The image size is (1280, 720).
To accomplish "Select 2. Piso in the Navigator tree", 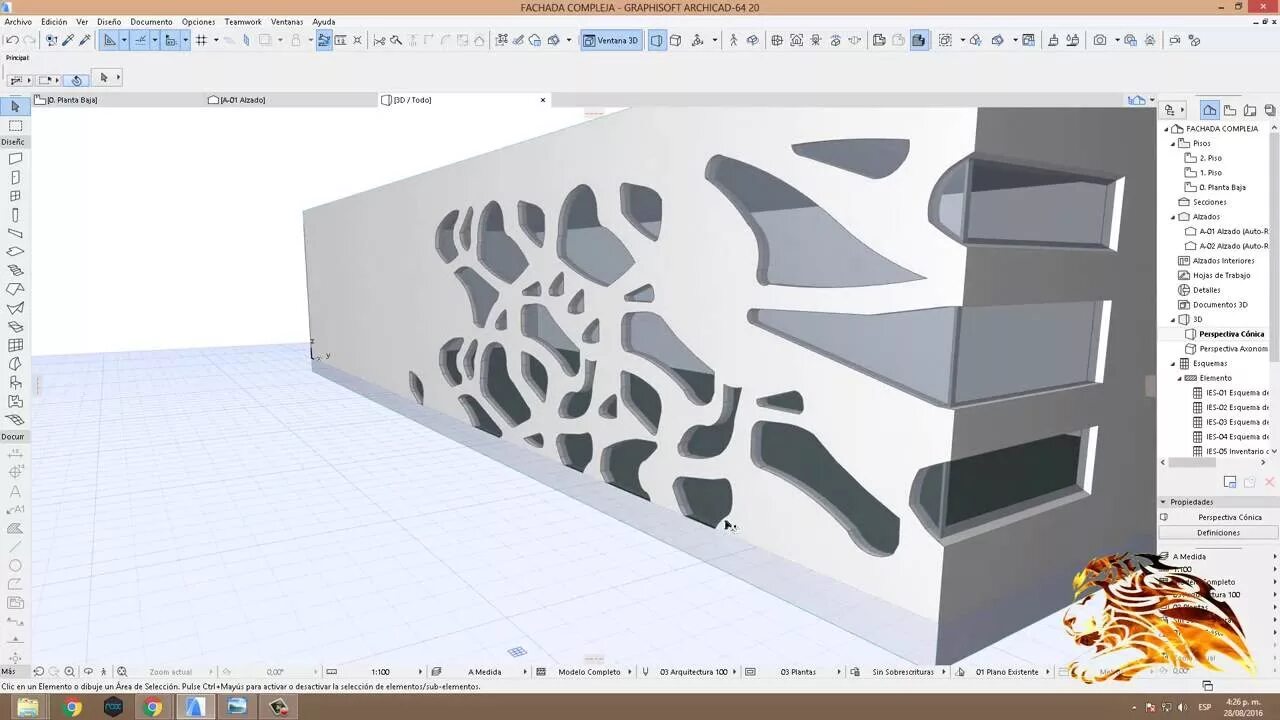I will (1210, 158).
